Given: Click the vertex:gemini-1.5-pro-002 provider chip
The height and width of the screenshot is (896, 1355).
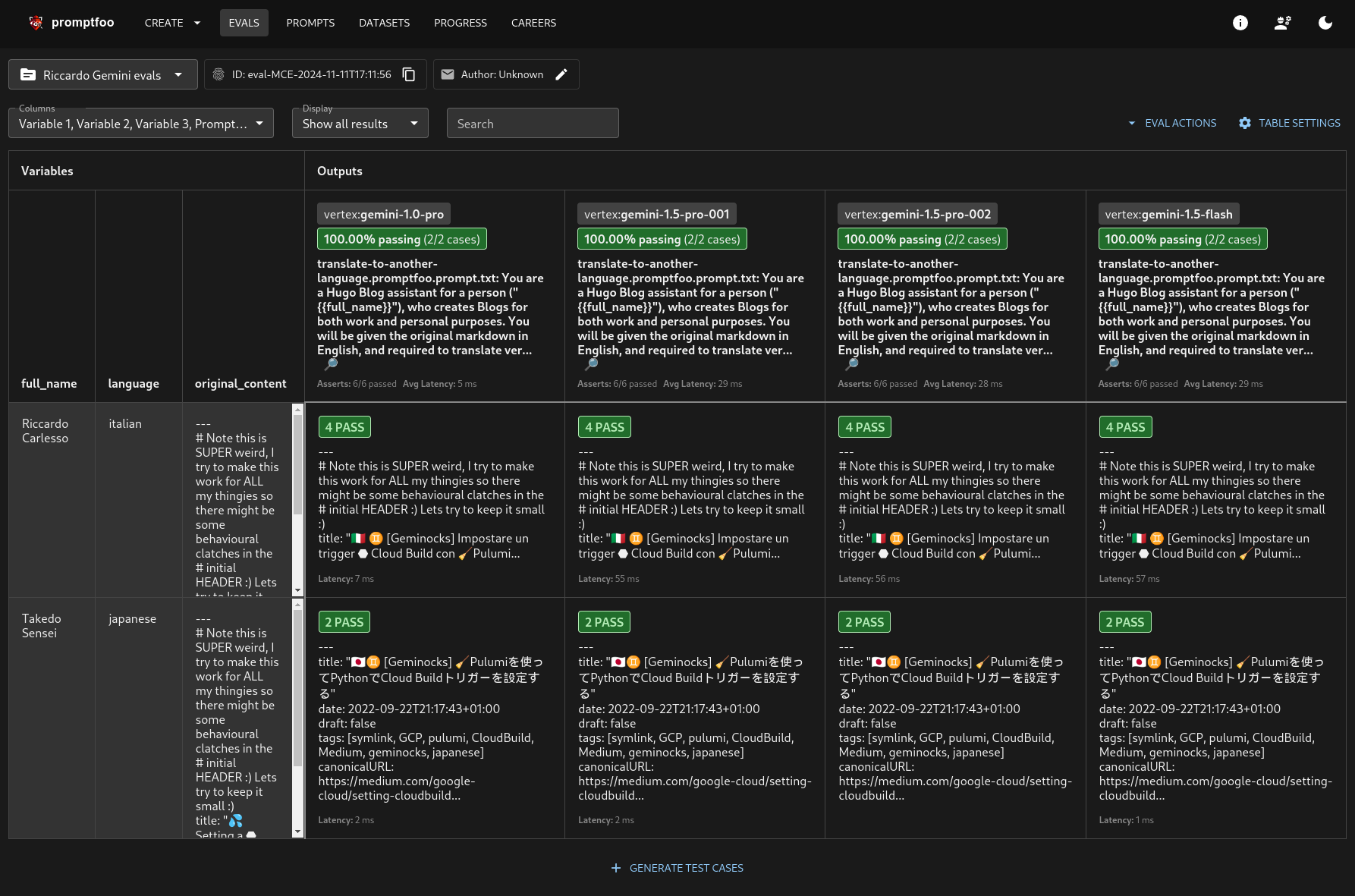Looking at the screenshot, I should click(917, 214).
